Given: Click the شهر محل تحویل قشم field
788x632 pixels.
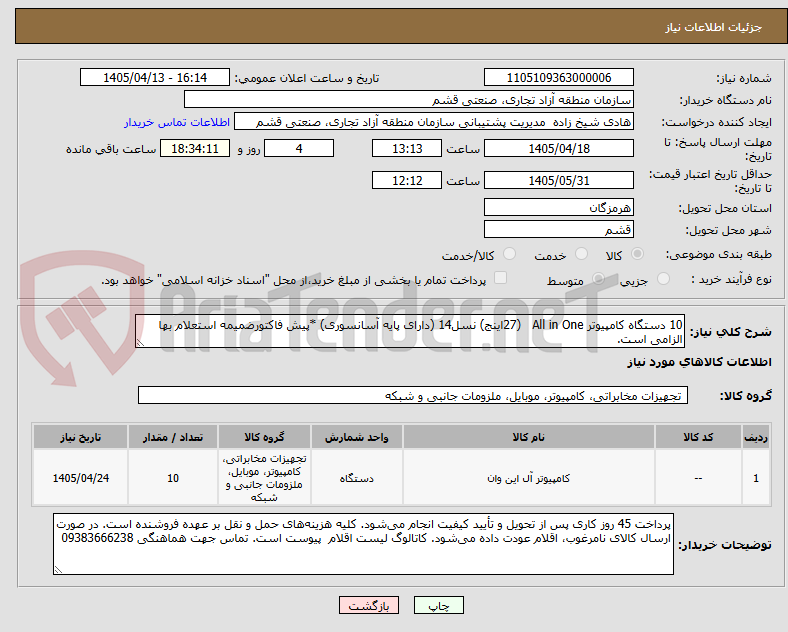Looking at the screenshot, I should click(x=558, y=230).
